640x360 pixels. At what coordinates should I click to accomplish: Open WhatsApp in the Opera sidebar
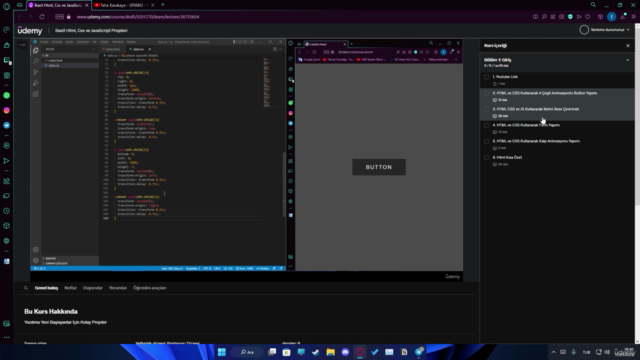tap(7, 96)
